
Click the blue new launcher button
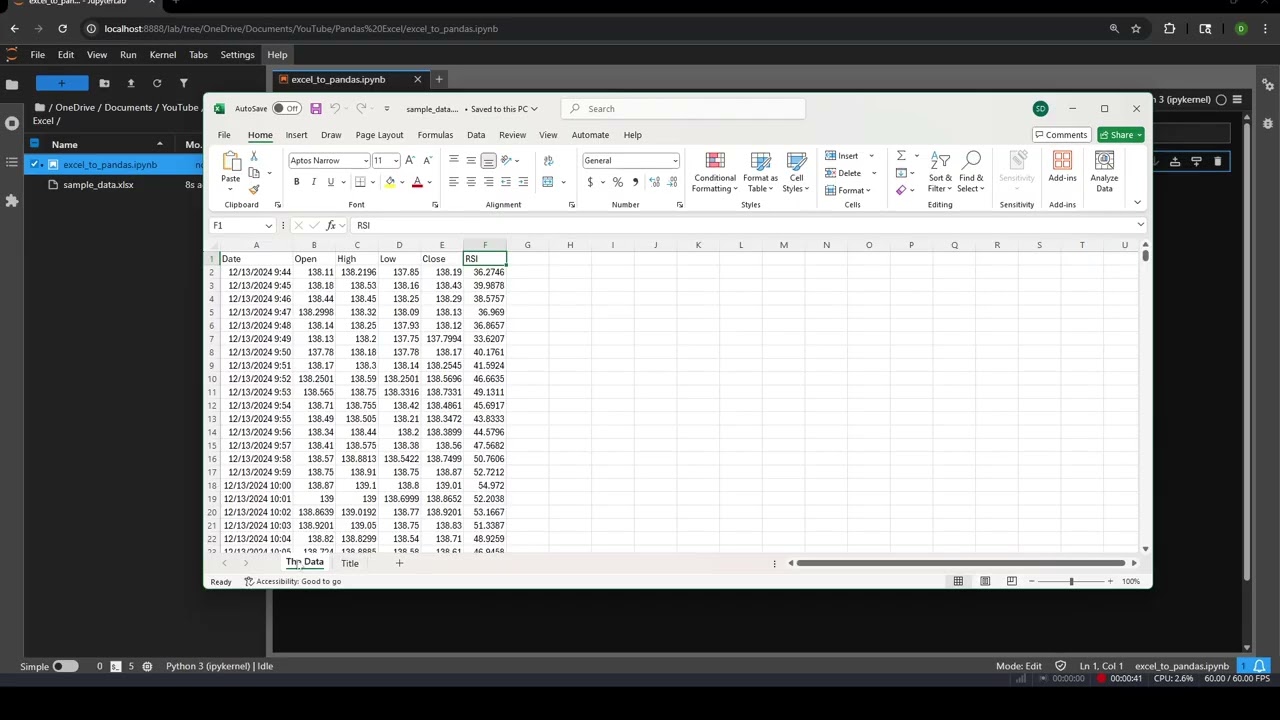point(61,83)
